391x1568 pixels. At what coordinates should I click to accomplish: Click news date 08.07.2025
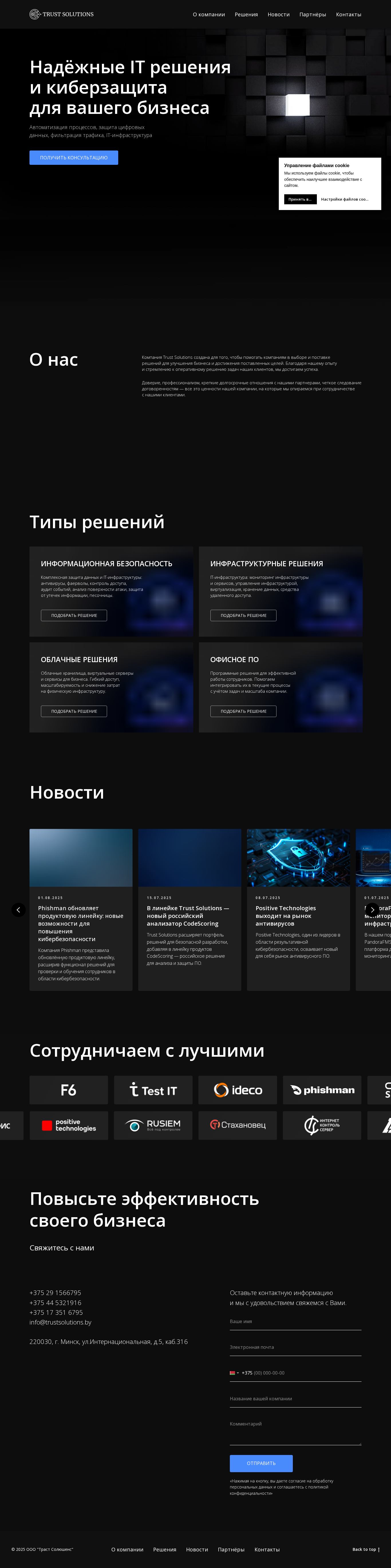pyautogui.click(x=268, y=897)
